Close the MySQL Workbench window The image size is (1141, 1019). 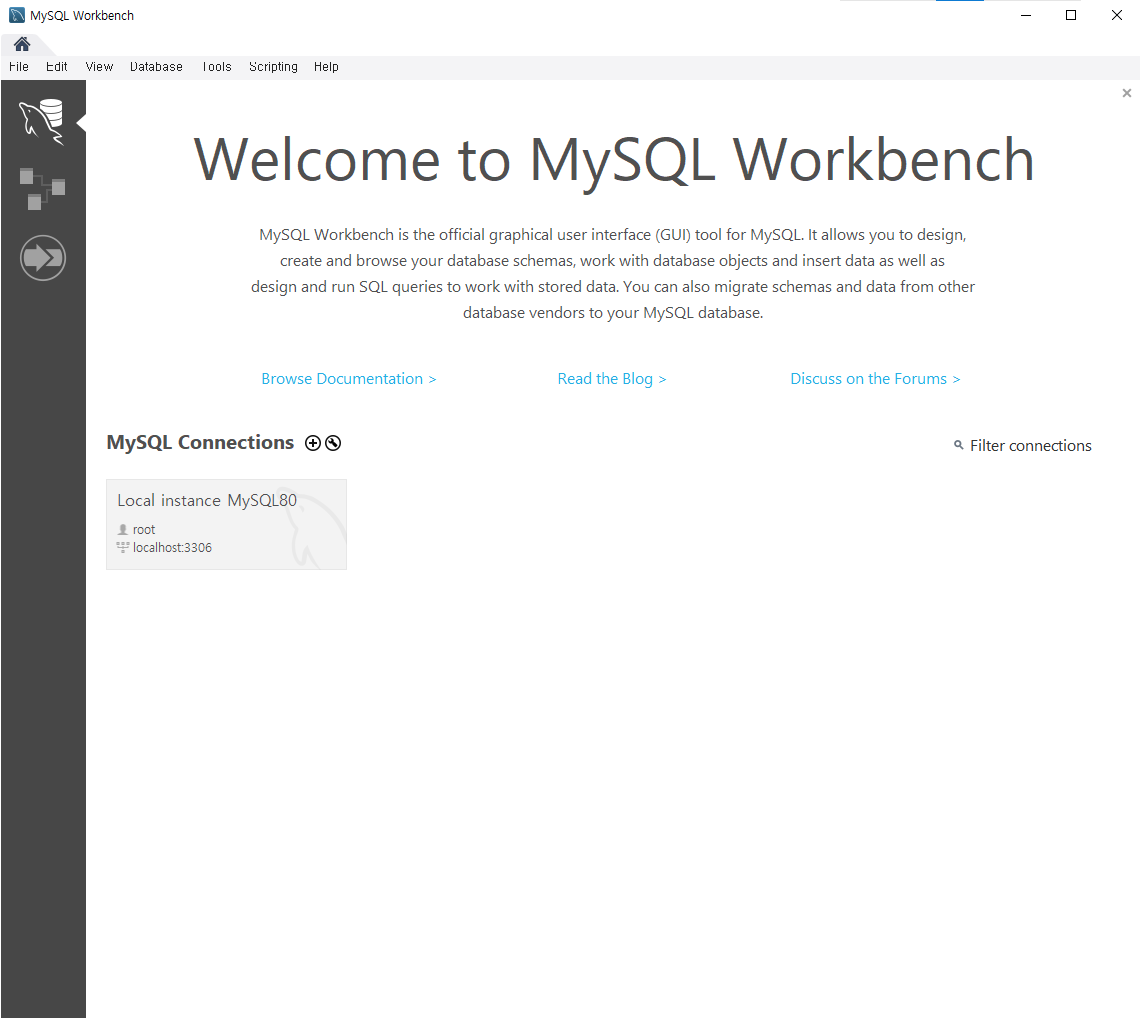[x=1117, y=15]
